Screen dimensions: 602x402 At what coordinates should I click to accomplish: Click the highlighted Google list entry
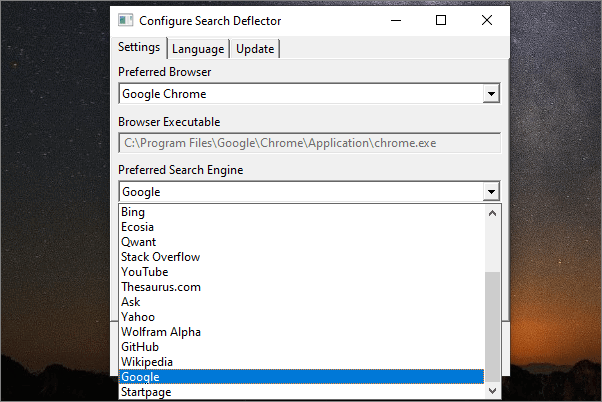pyautogui.click(x=301, y=377)
